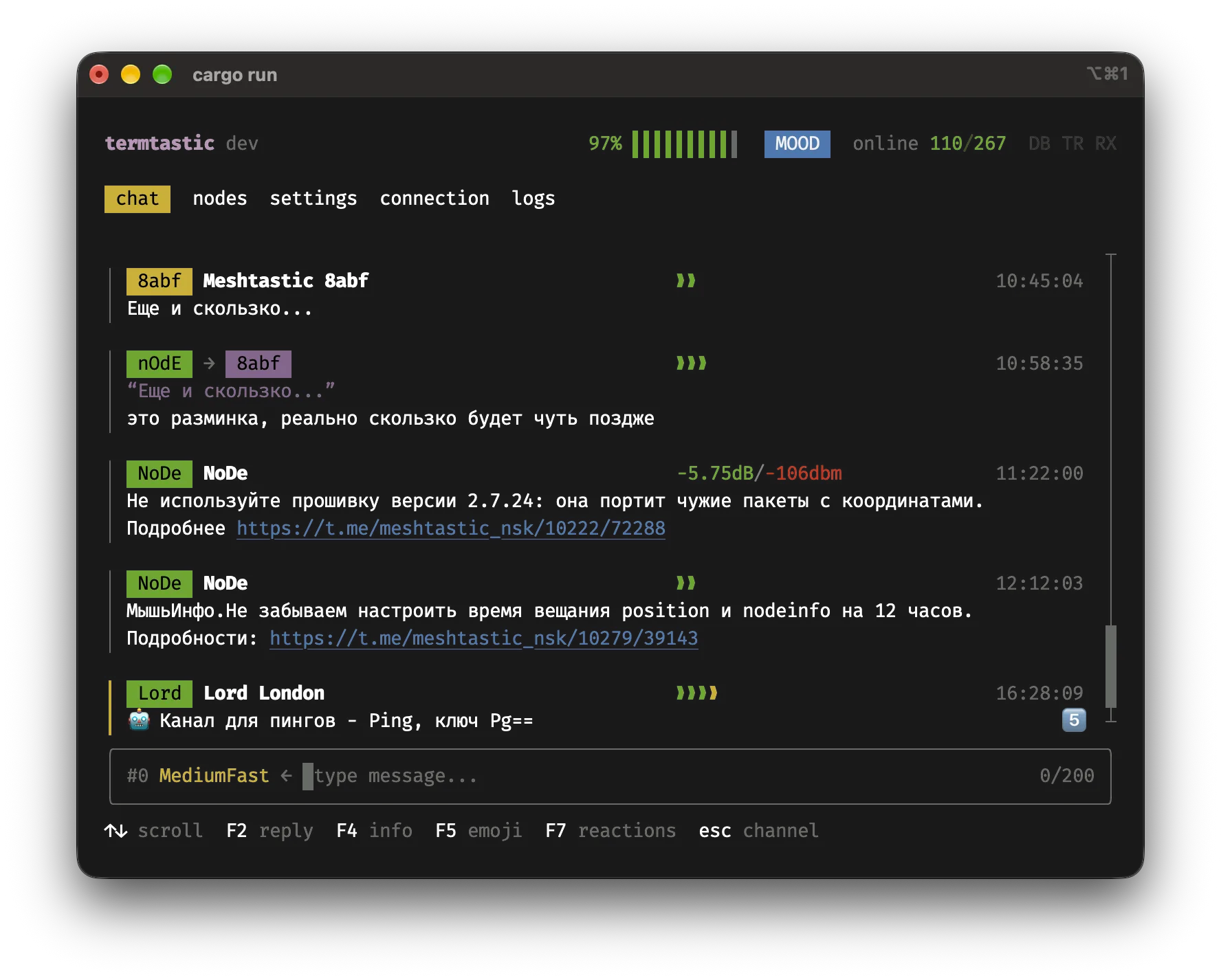Select the yellow 8abf sender badge
The width and height of the screenshot is (1221, 980).
point(159,281)
